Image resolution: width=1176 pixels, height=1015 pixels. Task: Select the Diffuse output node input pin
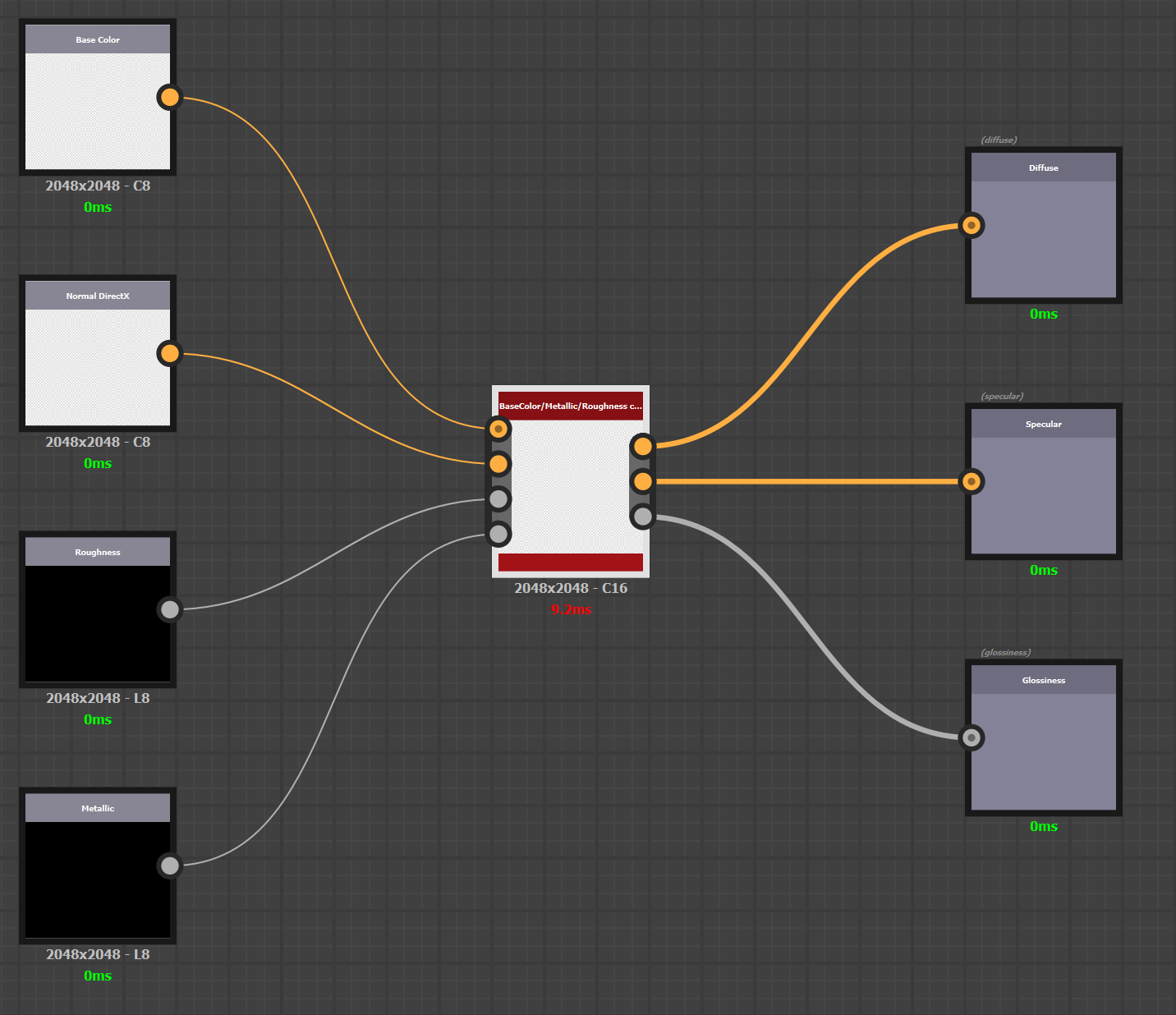[x=972, y=225]
